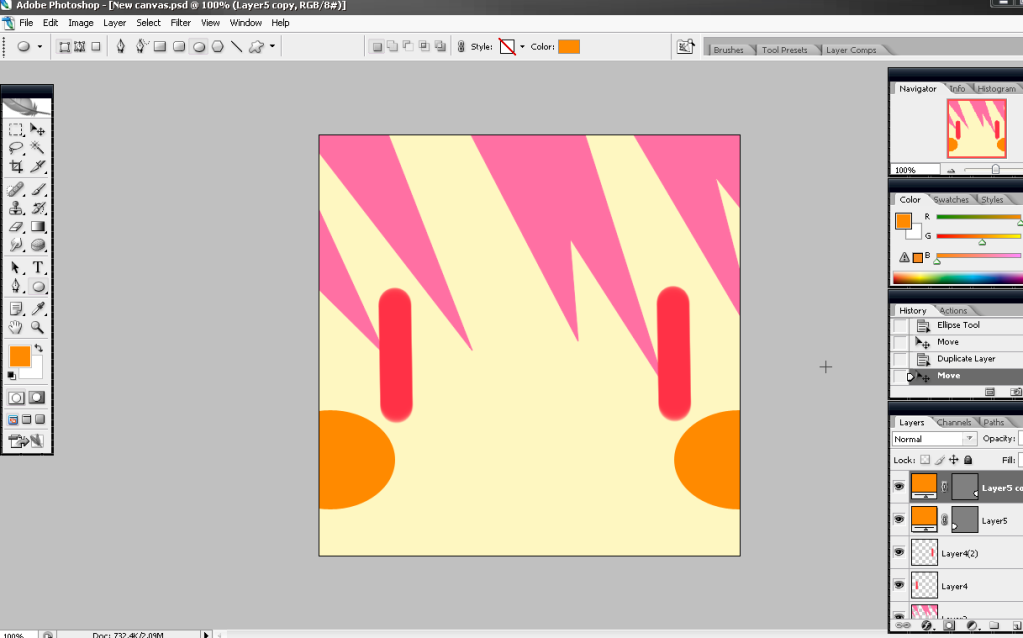Switch to the Channels tab

[954, 423]
